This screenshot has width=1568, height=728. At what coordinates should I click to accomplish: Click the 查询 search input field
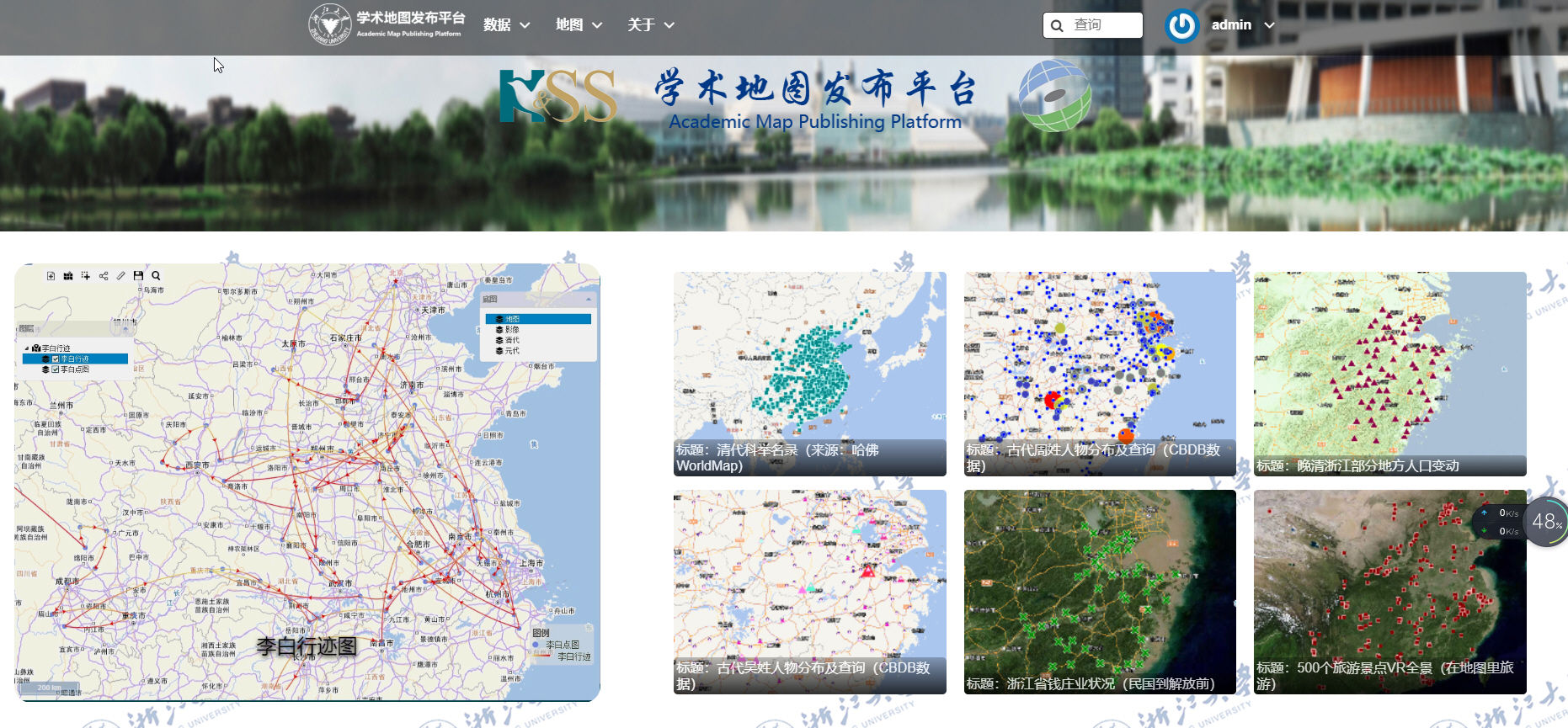click(x=1093, y=25)
